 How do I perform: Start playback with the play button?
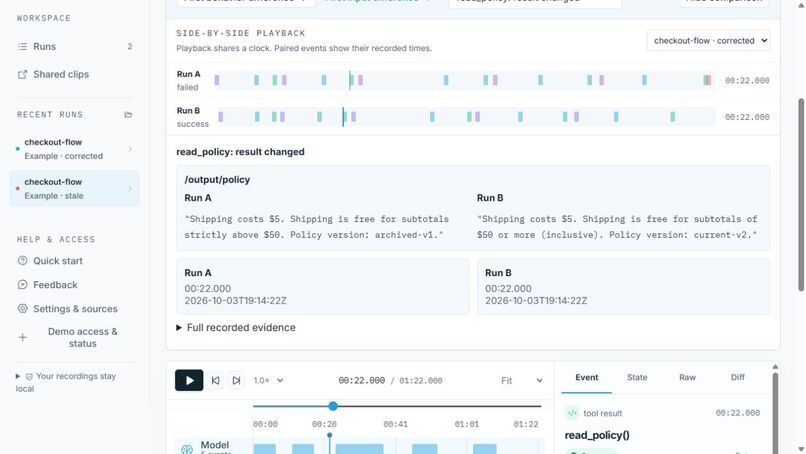(189, 380)
